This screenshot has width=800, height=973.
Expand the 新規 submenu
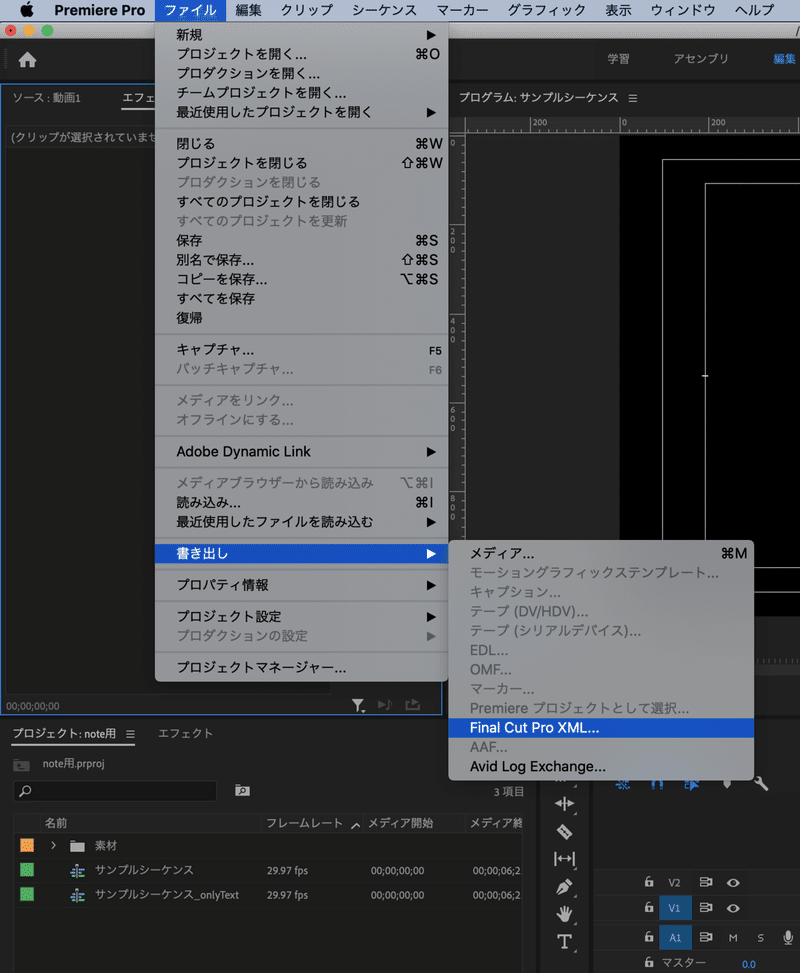[x=431, y=35]
